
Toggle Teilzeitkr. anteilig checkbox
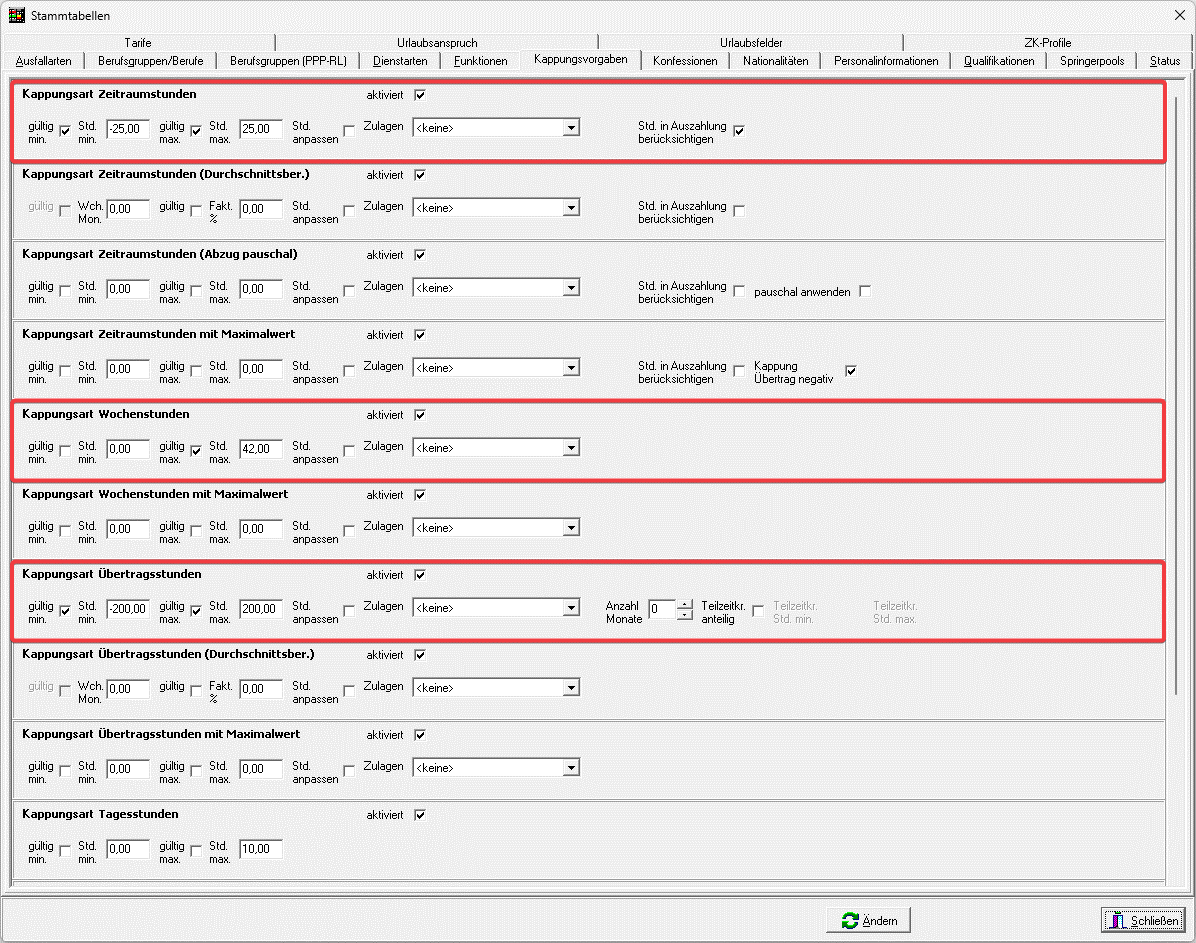tap(758, 611)
